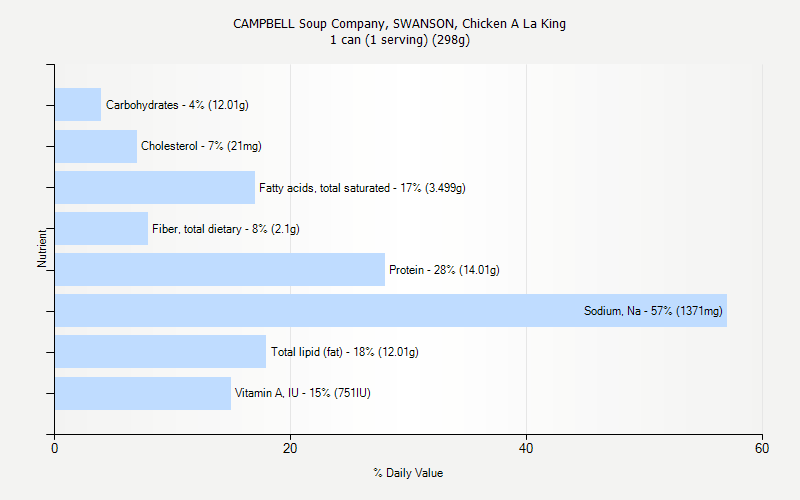Select the Cholesterol bar

click(96, 146)
